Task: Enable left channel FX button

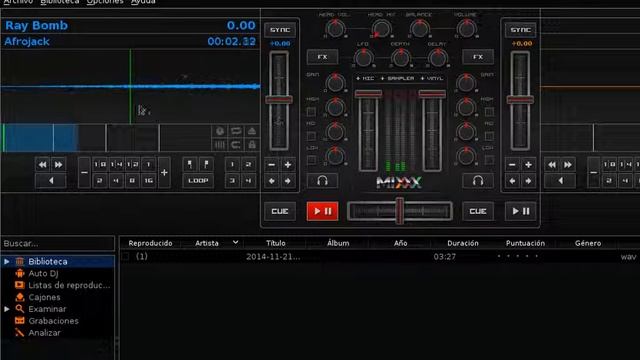Action: pyautogui.click(x=322, y=57)
